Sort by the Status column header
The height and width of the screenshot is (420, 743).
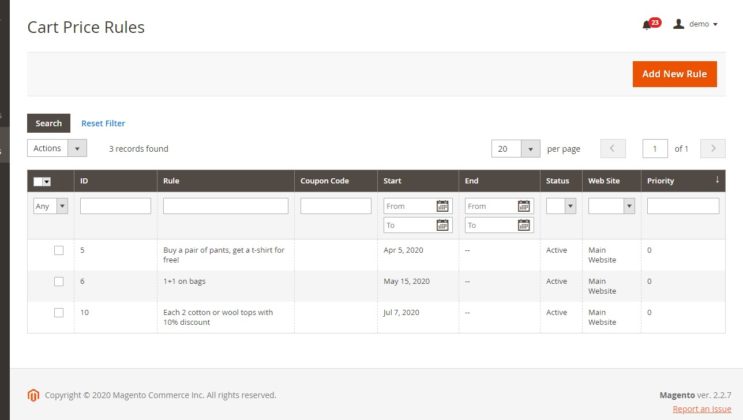click(557, 181)
